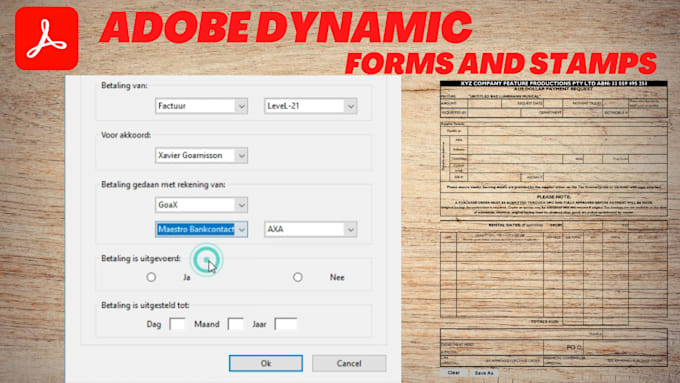Expand the LeveL-21 dropdown
Image resolution: width=680 pixels, height=383 pixels.
(x=311, y=106)
